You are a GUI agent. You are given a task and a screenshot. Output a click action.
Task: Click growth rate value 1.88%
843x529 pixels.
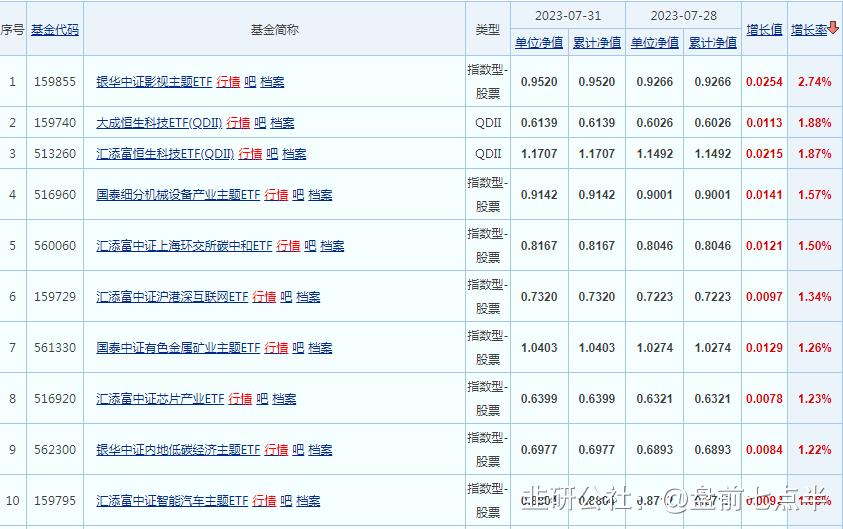(x=815, y=123)
